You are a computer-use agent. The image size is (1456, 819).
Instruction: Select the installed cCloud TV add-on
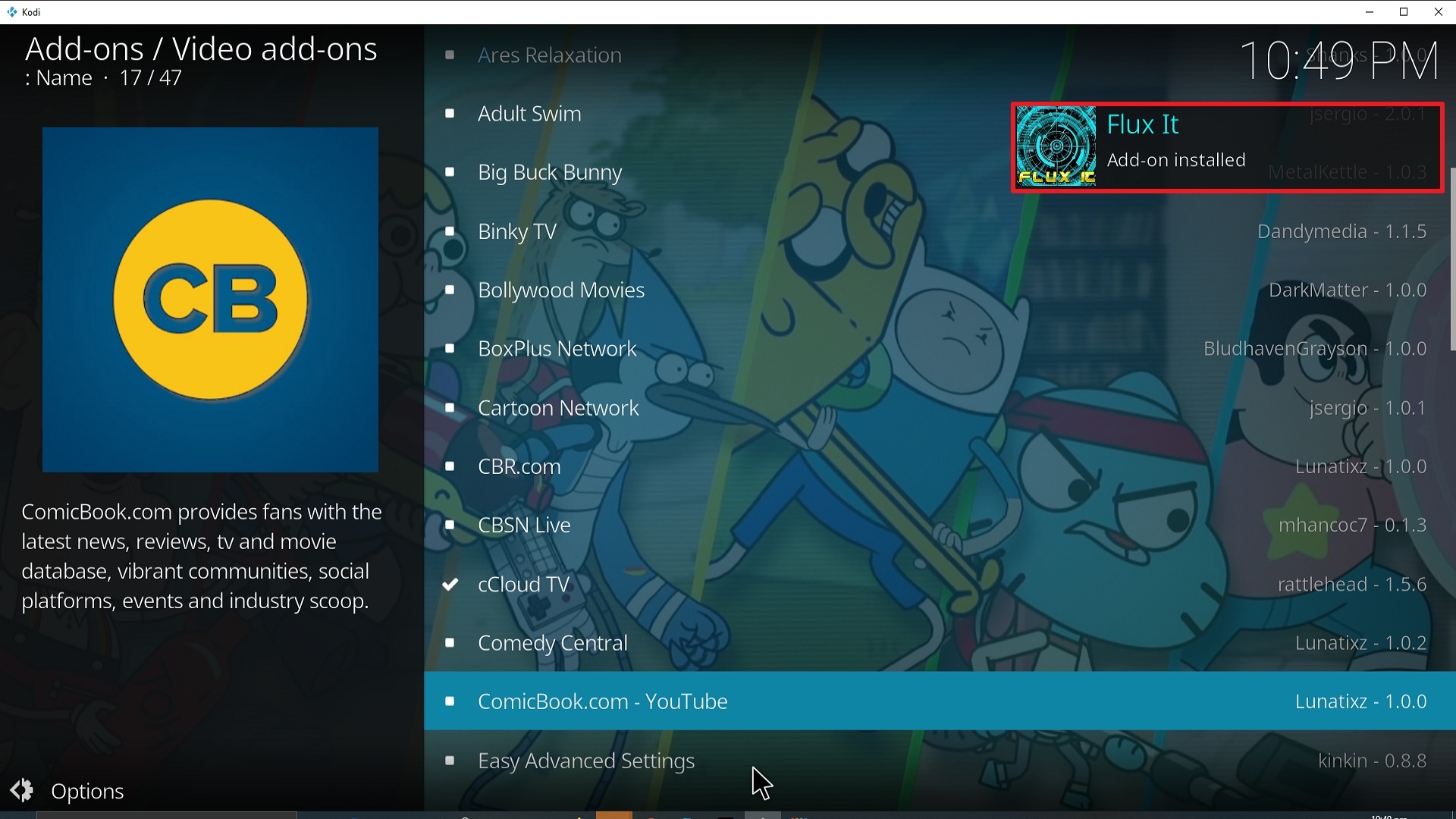[940, 585]
